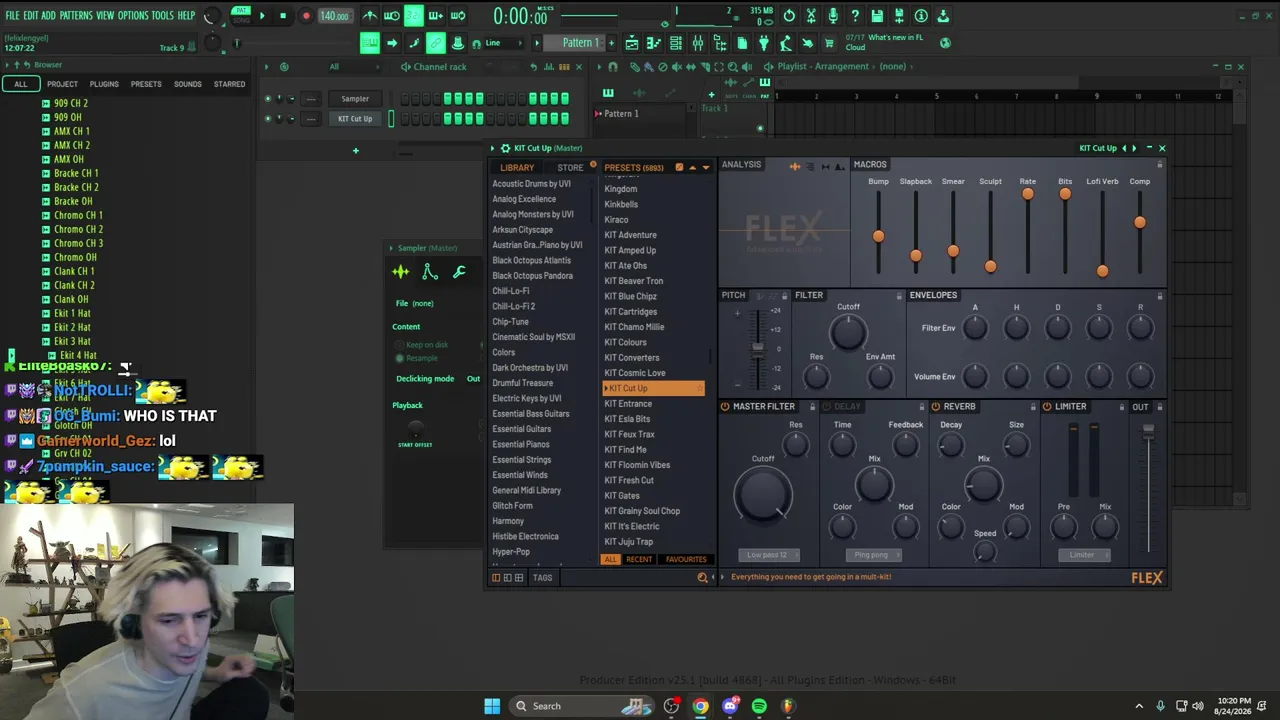Image resolution: width=1280 pixels, height=720 pixels.
Task: Go to next preset arrow in FLEX title bar
Action: point(1134,149)
